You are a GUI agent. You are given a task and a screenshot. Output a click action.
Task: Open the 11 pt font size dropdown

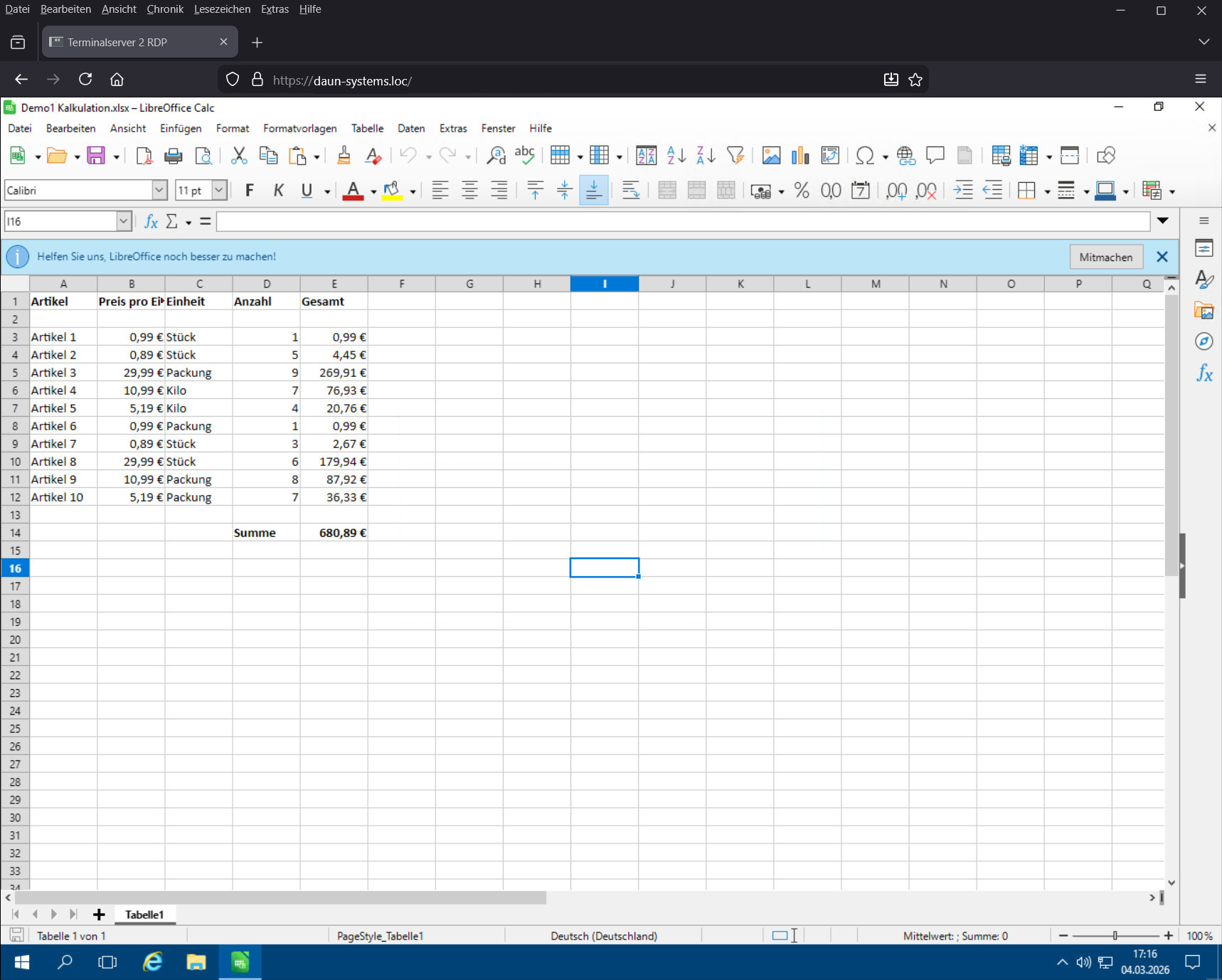coord(219,191)
